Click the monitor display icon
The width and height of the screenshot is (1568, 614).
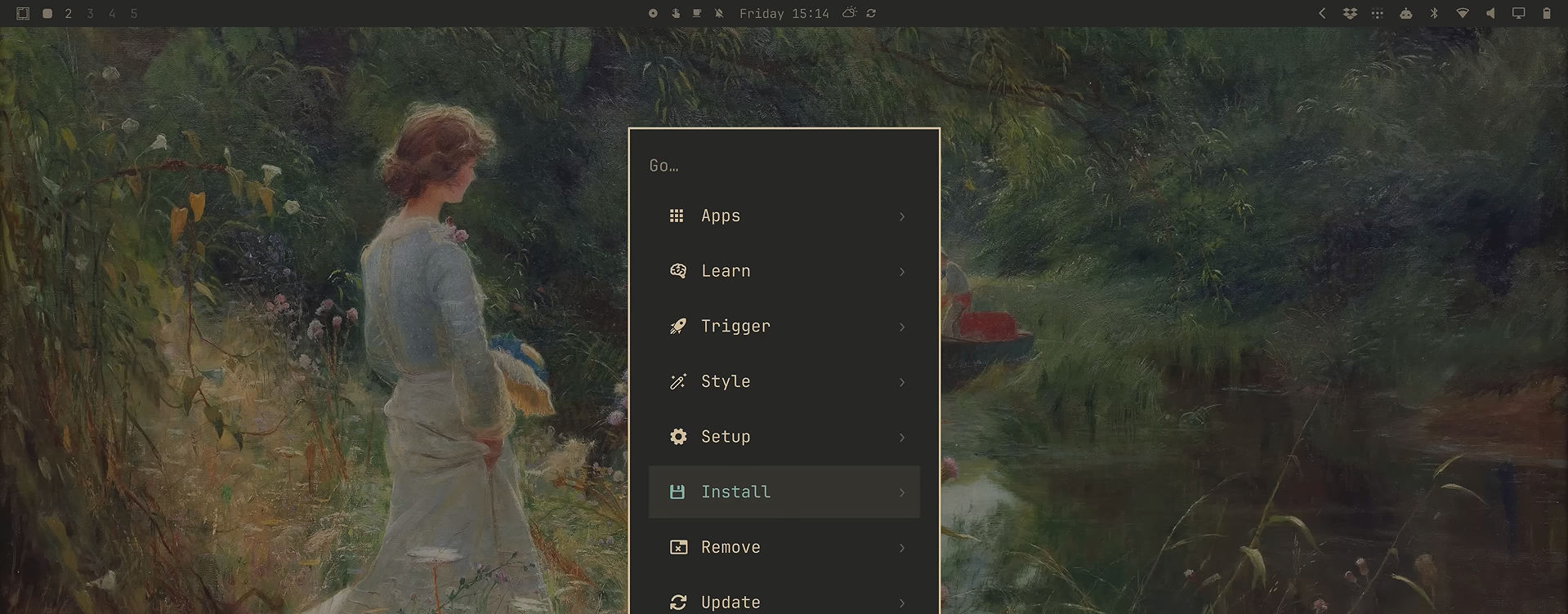coord(1518,13)
